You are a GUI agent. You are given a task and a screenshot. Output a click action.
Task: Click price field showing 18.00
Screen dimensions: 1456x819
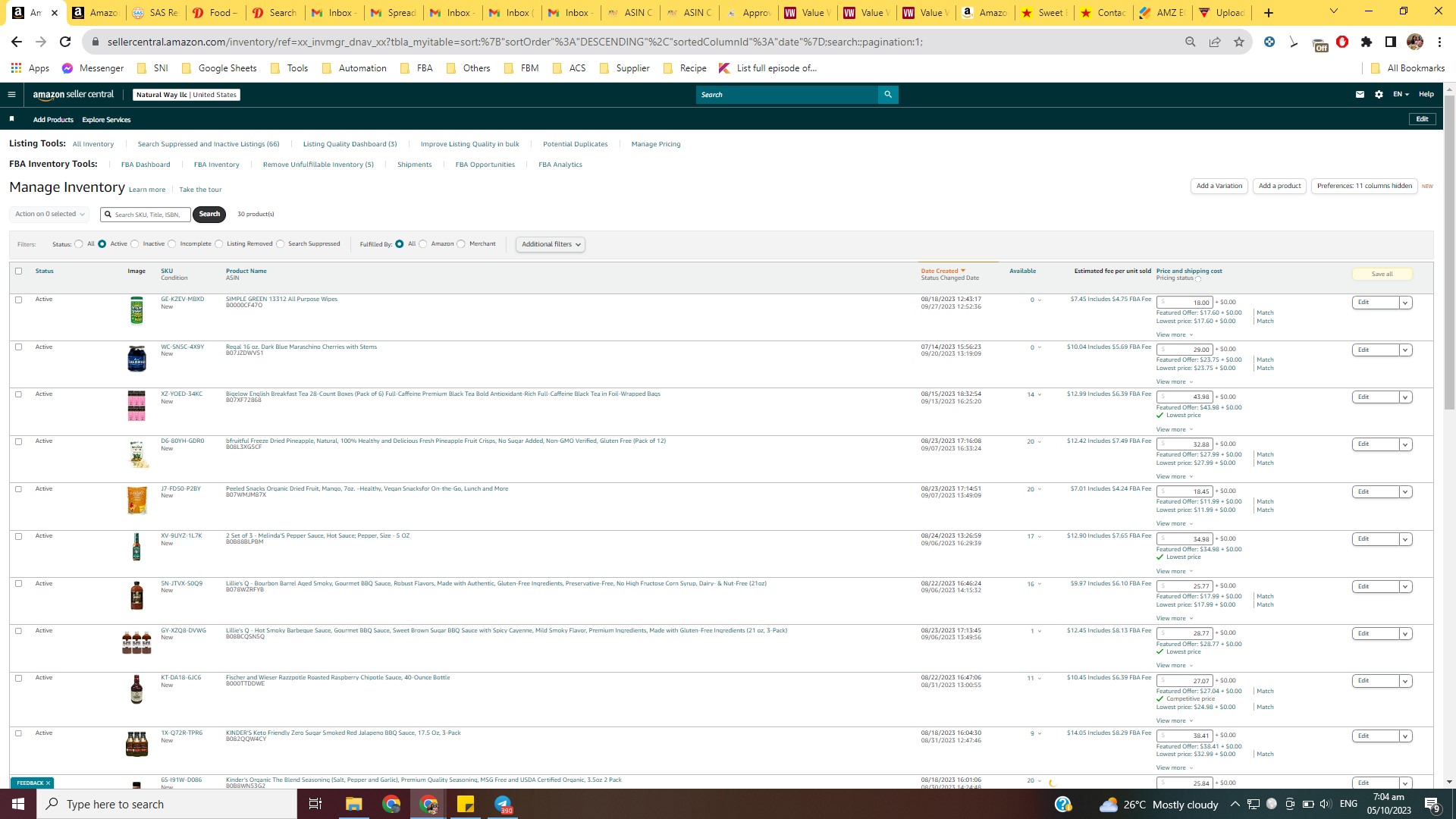tap(1185, 303)
